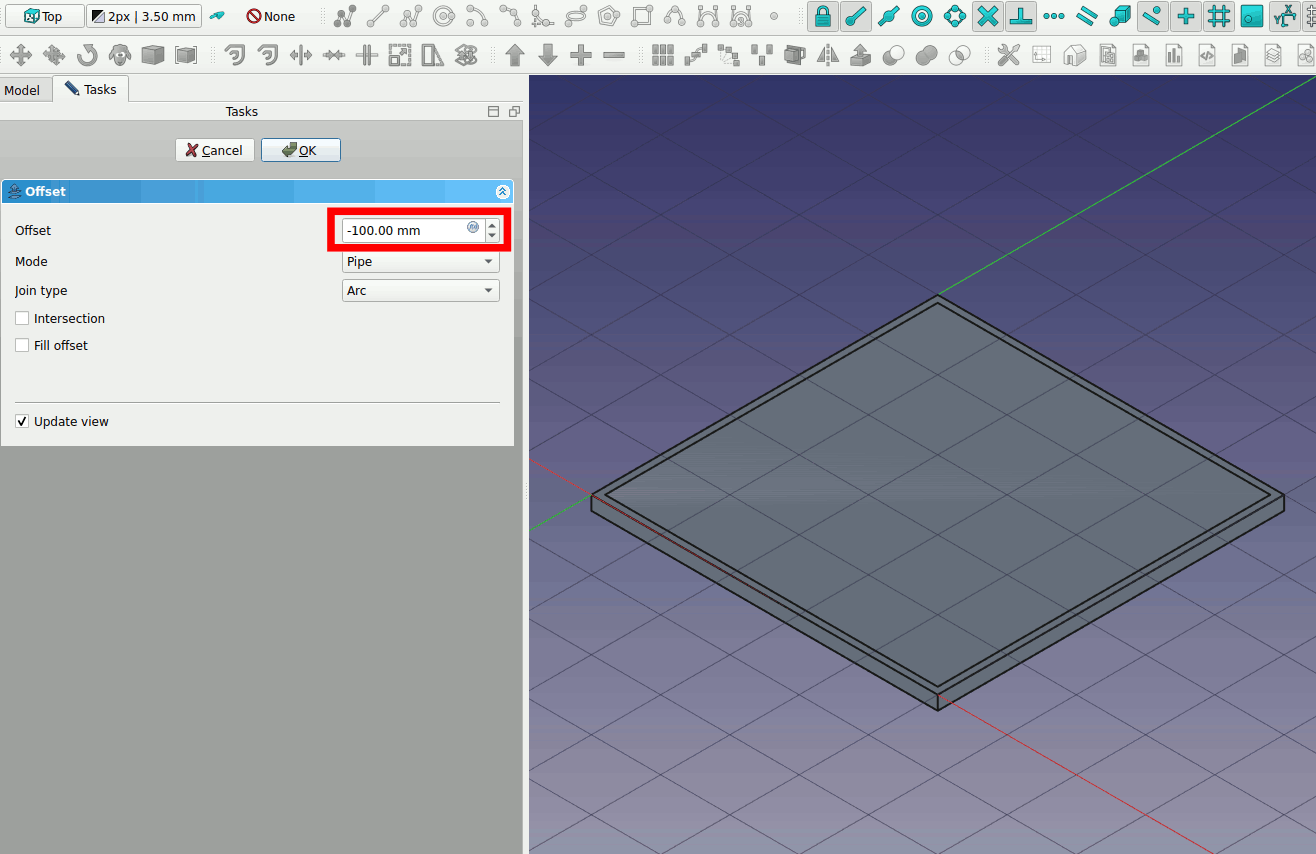
Task: Toggle the Snap Perpendicular icon
Action: pos(1020,16)
